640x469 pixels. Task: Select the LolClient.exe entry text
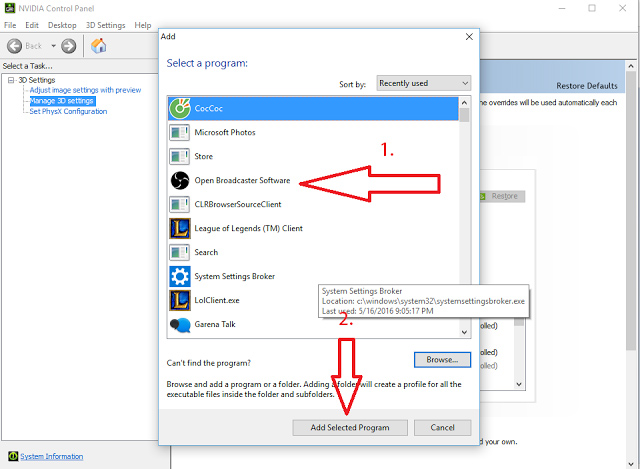pyautogui.click(x=217, y=300)
